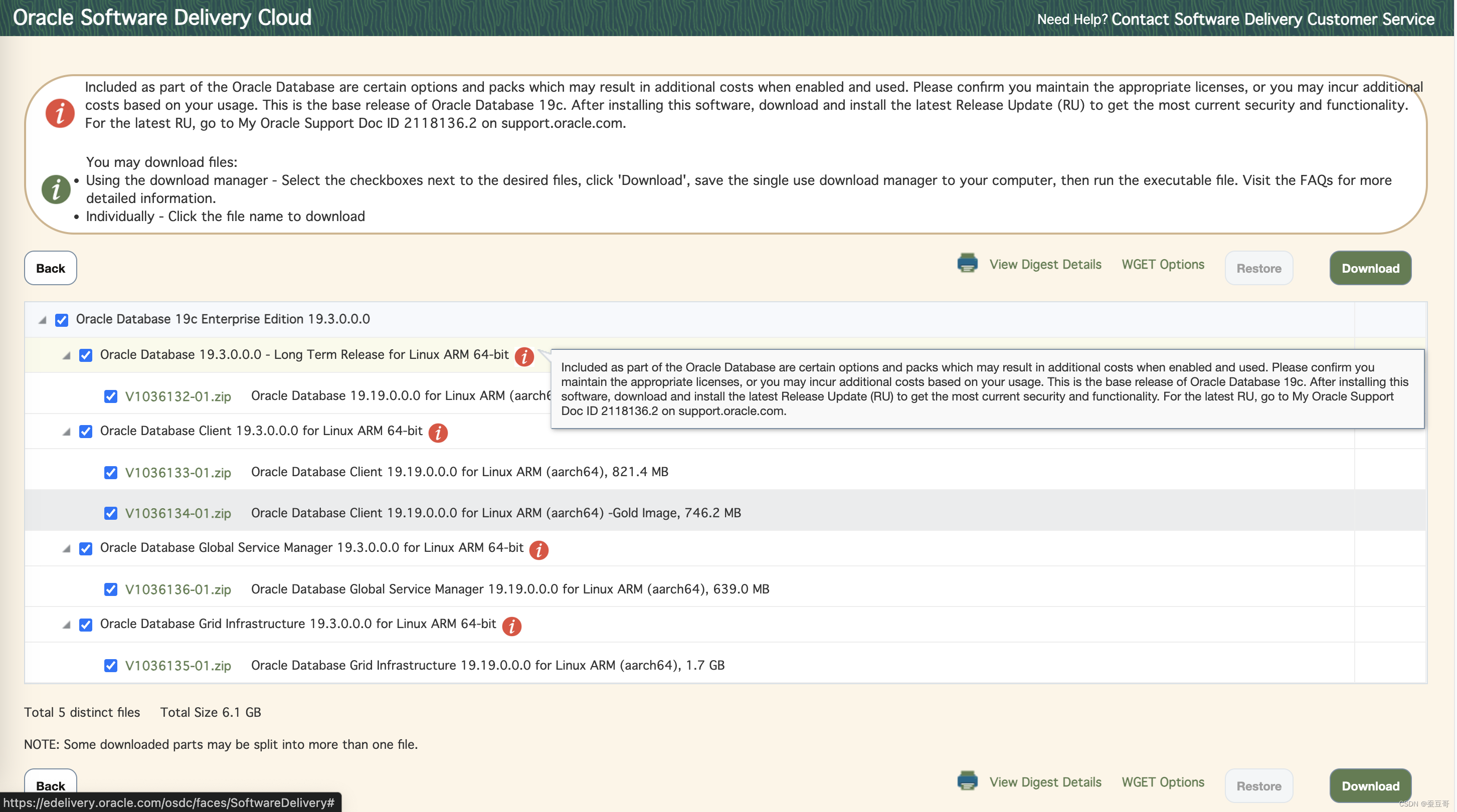Click the bottom Back button

coord(51,785)
